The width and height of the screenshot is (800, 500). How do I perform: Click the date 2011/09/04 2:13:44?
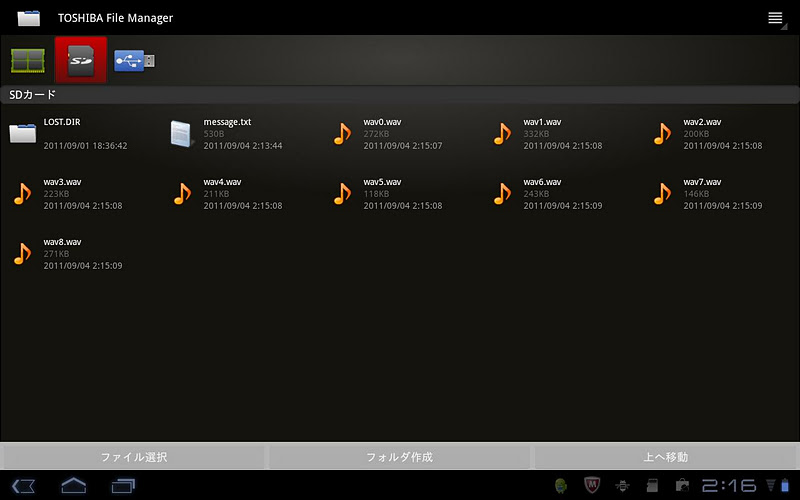[243, 146]
